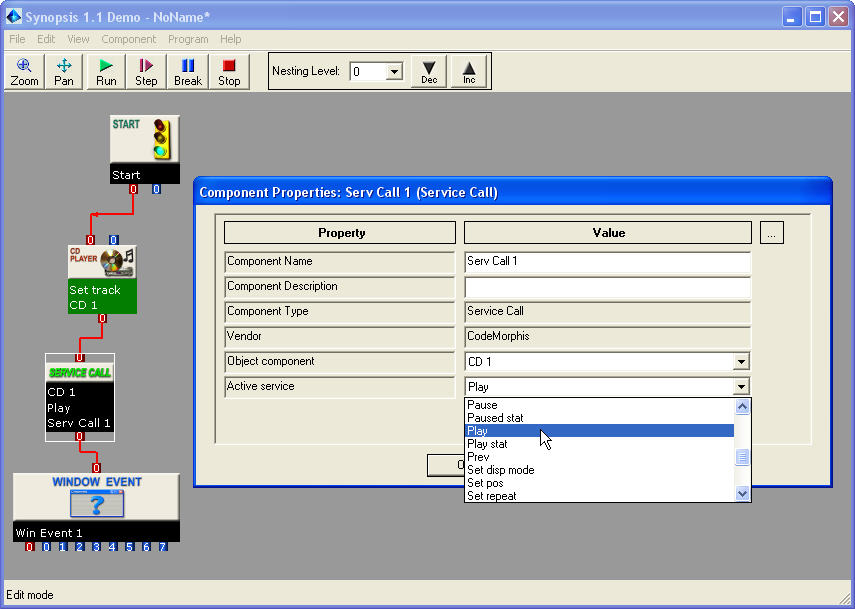Click the Break toolbar button

[x=188, y=71]
